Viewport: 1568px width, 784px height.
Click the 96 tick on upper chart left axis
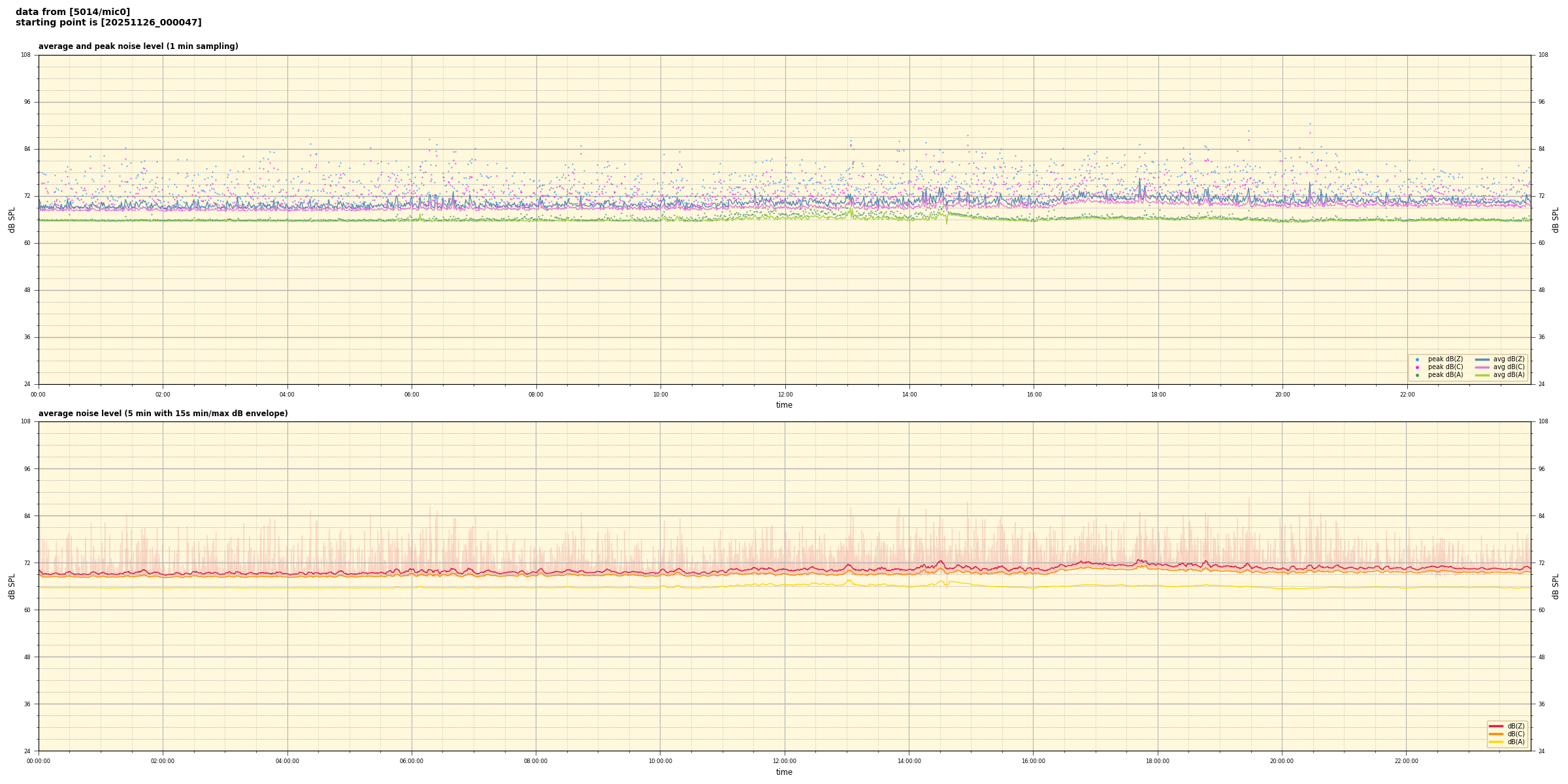point(26,102)
